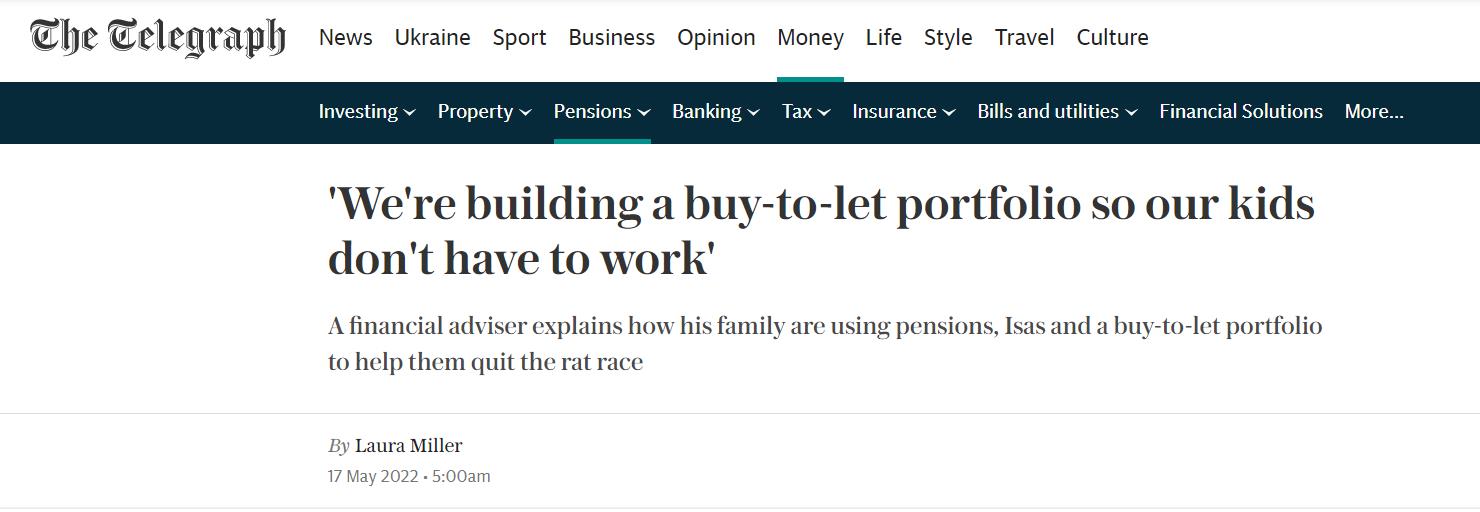Expand the Banking dropdown chevron
The width and height of the screenshot is (1480, 512).
pos(754,113)
